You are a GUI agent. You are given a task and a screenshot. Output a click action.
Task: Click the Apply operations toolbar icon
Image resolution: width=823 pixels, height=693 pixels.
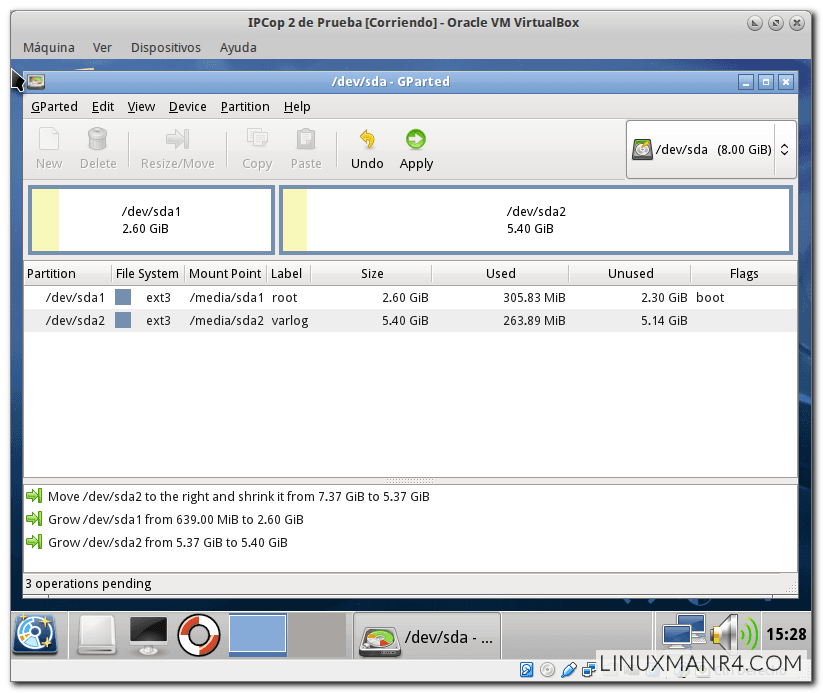pos(416,141)
